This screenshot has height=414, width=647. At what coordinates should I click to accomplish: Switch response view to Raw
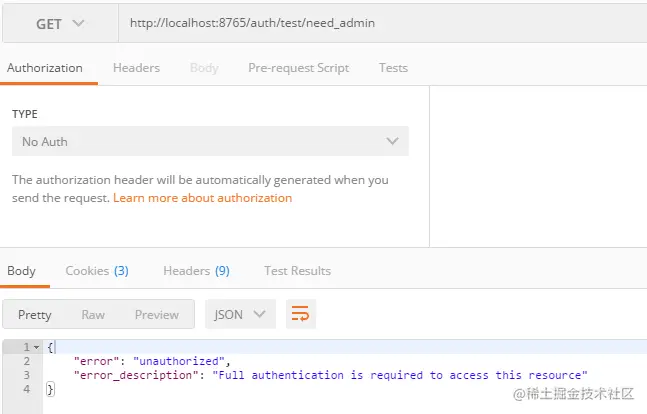click(93, 315)
